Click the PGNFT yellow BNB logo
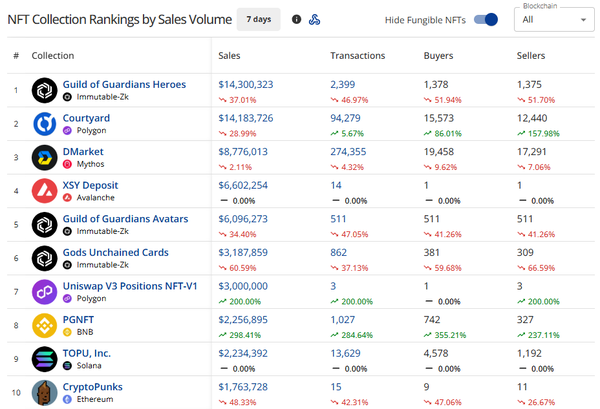This screenshot has width=600, height=409. pyautogui.click(x=44, y=326)
